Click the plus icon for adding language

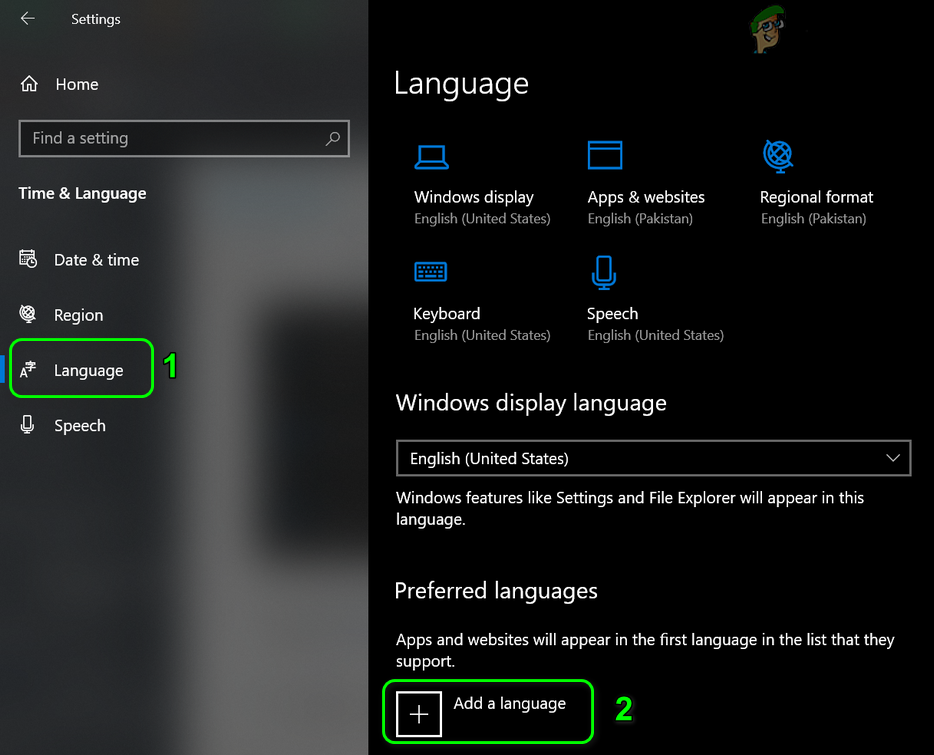coord(419,714)
